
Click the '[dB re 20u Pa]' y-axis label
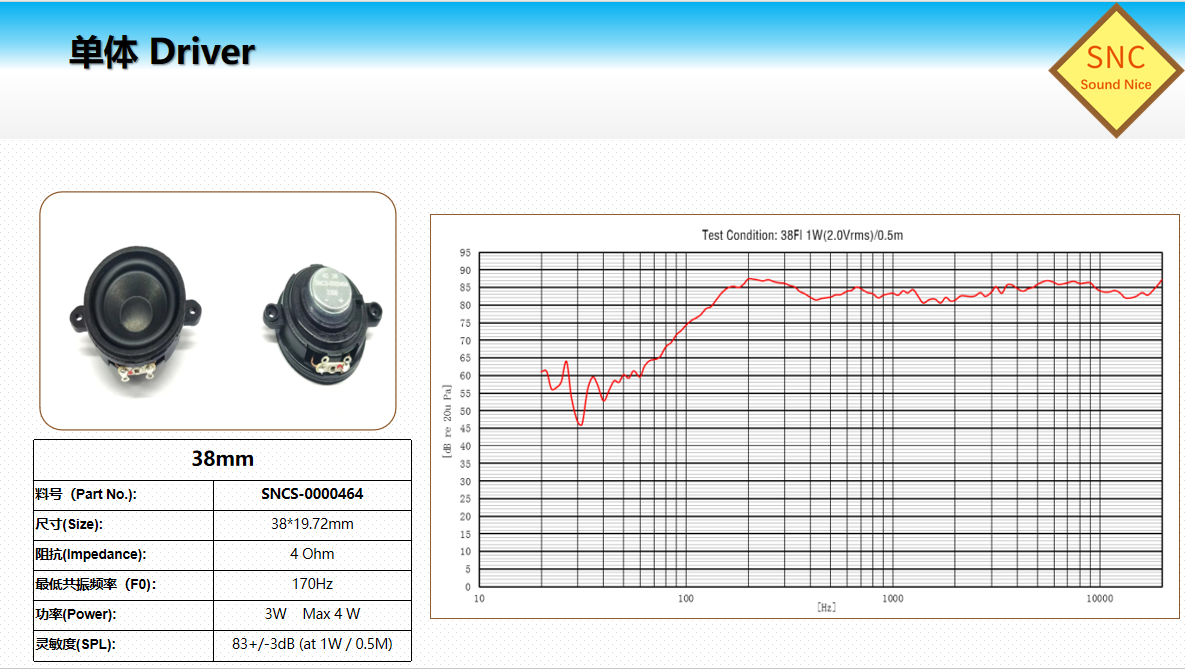(x=447, y=420)
